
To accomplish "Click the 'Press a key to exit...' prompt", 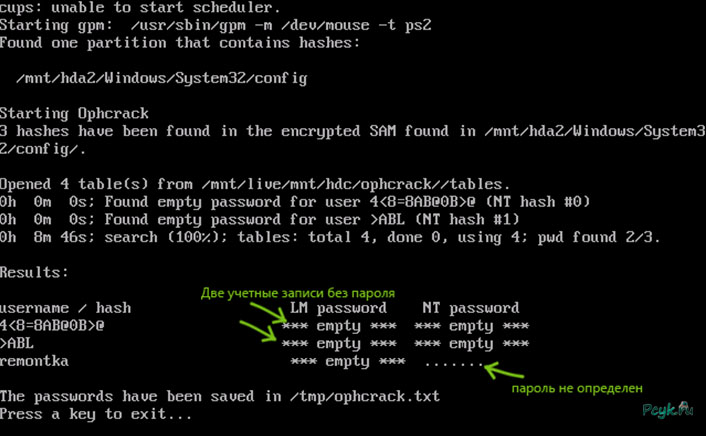I will [x=96, y=414].
